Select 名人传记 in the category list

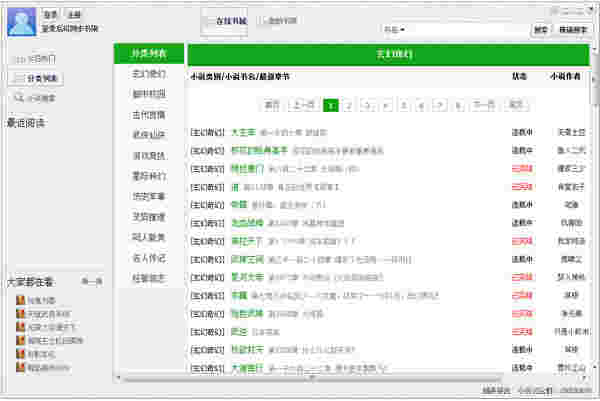(149, 258)
